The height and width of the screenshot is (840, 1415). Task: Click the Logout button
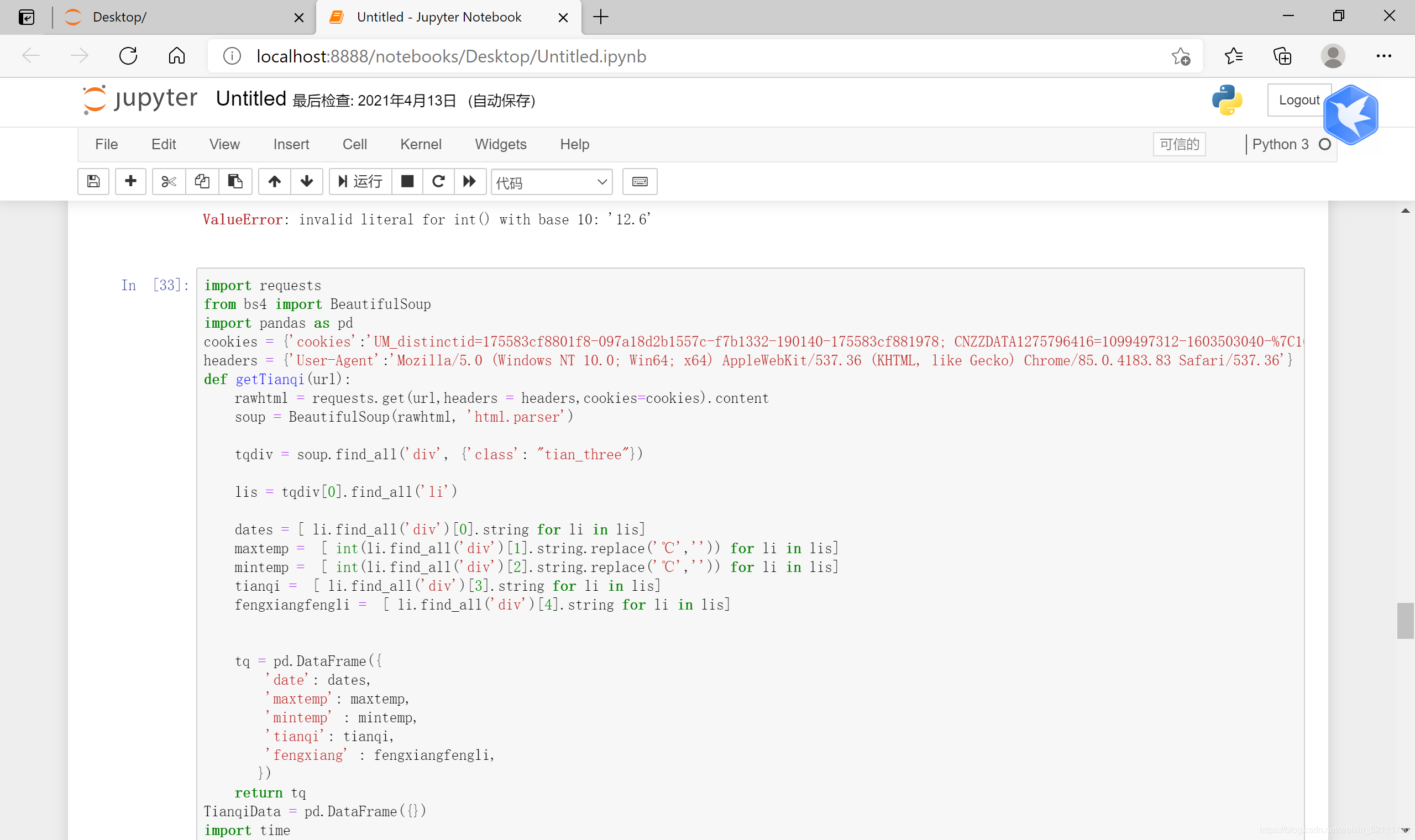pos(1298,100)
